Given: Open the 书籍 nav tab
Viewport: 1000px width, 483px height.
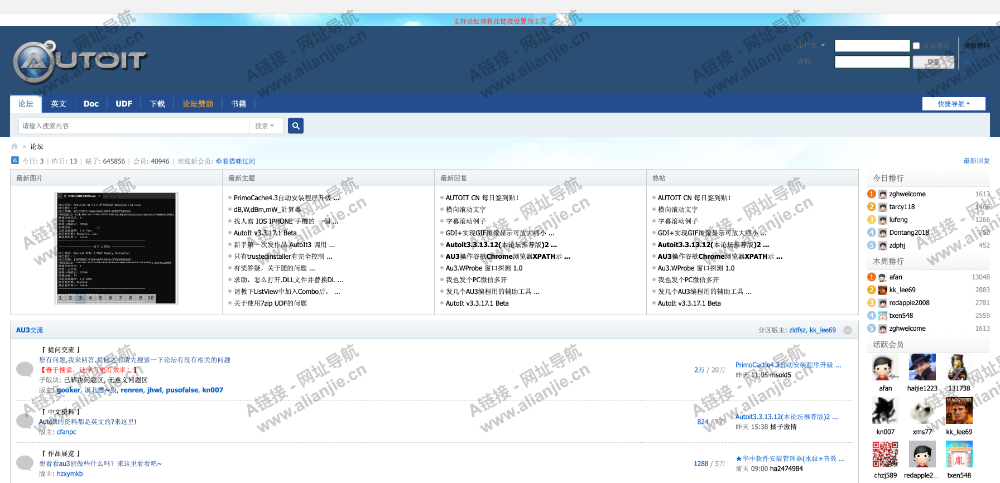Looking at the screenshot, I should click(x=239, y=103).
